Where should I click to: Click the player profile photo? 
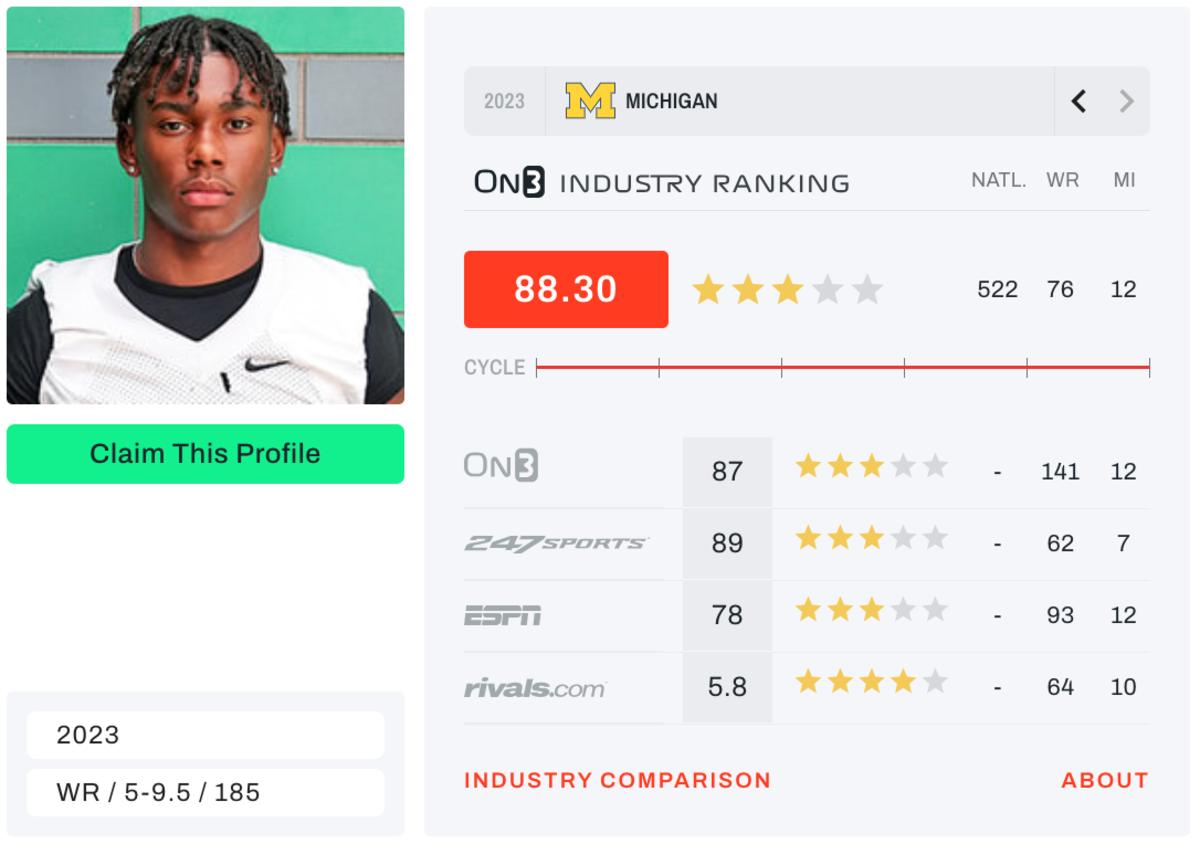tap(205, 205)
